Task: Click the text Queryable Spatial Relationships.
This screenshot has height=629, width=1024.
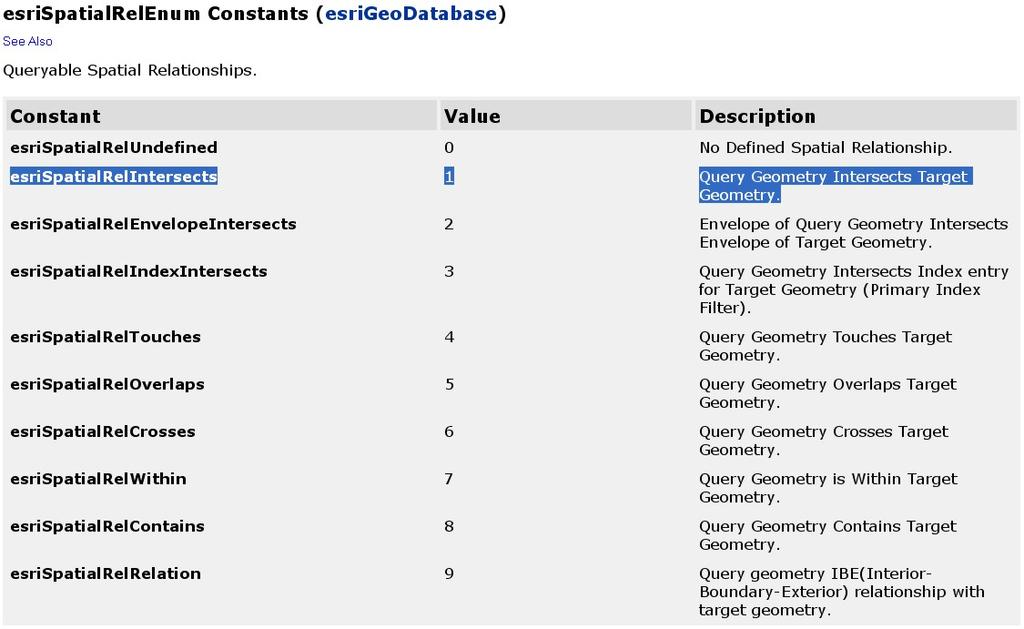Action: [x=130, y=71]
